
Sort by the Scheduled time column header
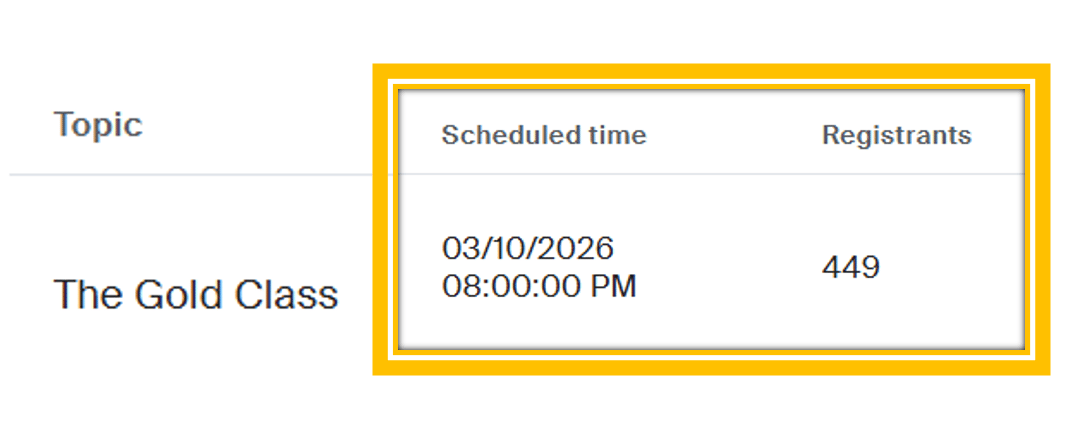click(x=544, y=135)
